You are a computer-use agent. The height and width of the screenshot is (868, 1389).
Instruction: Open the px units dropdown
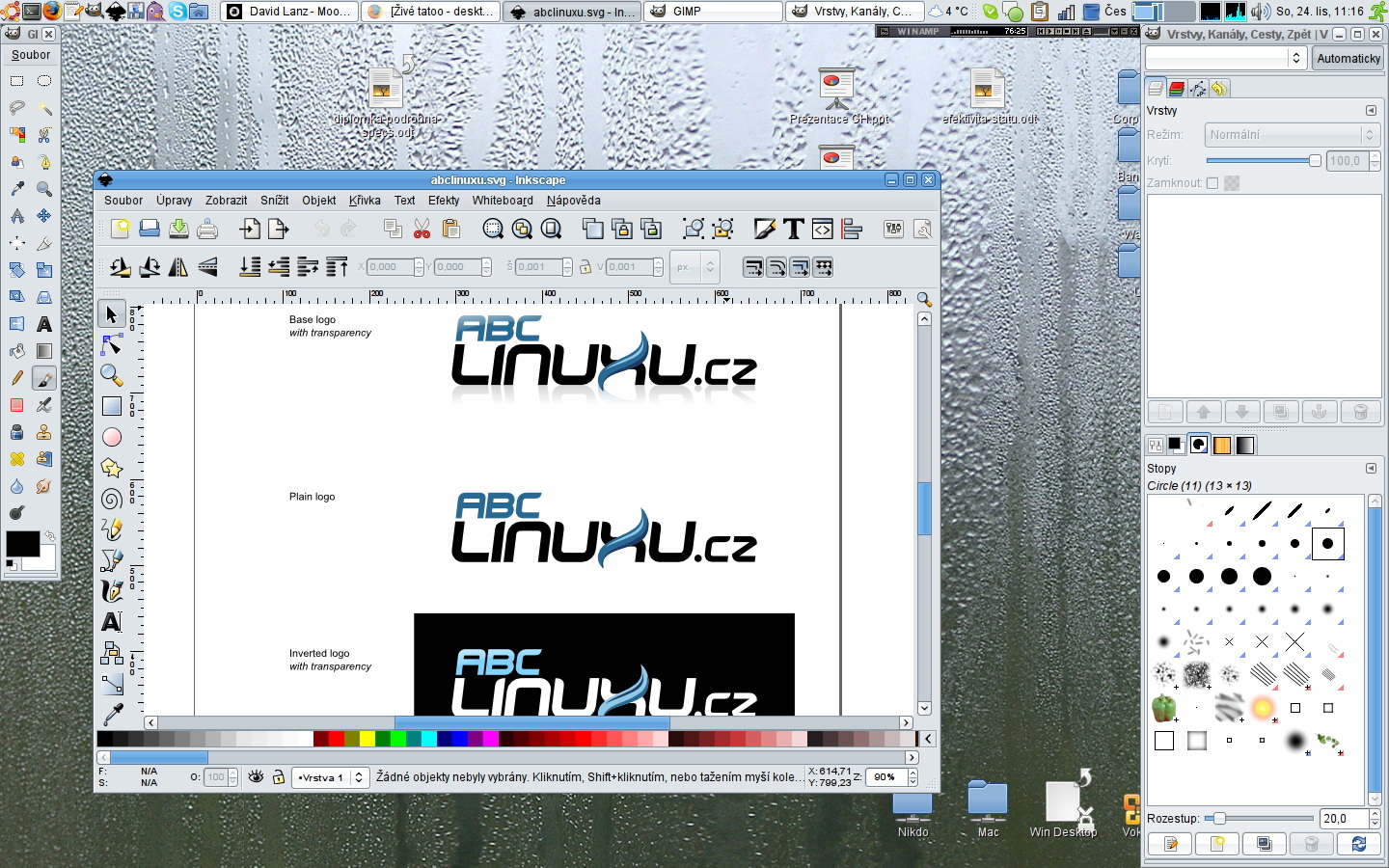click(695, 267)
